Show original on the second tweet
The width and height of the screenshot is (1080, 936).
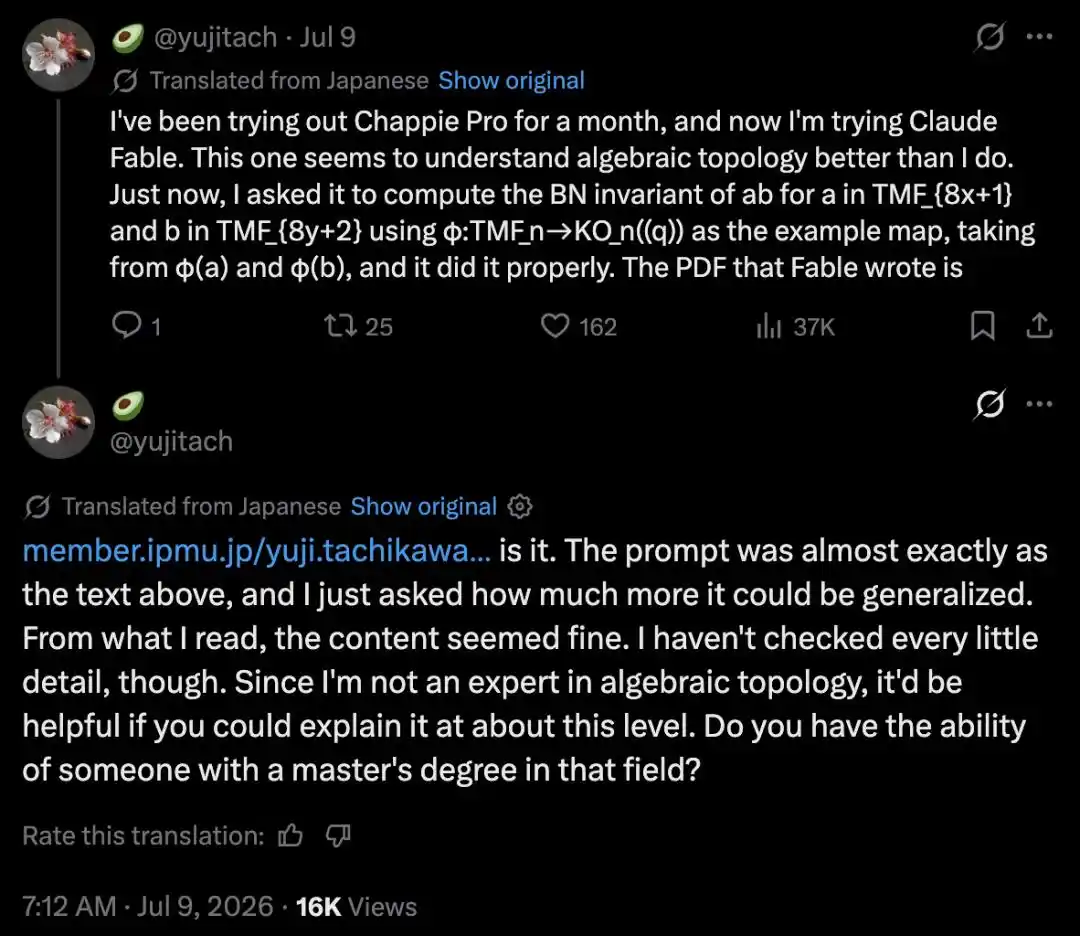pyautogui.click(x=424, y=507)
